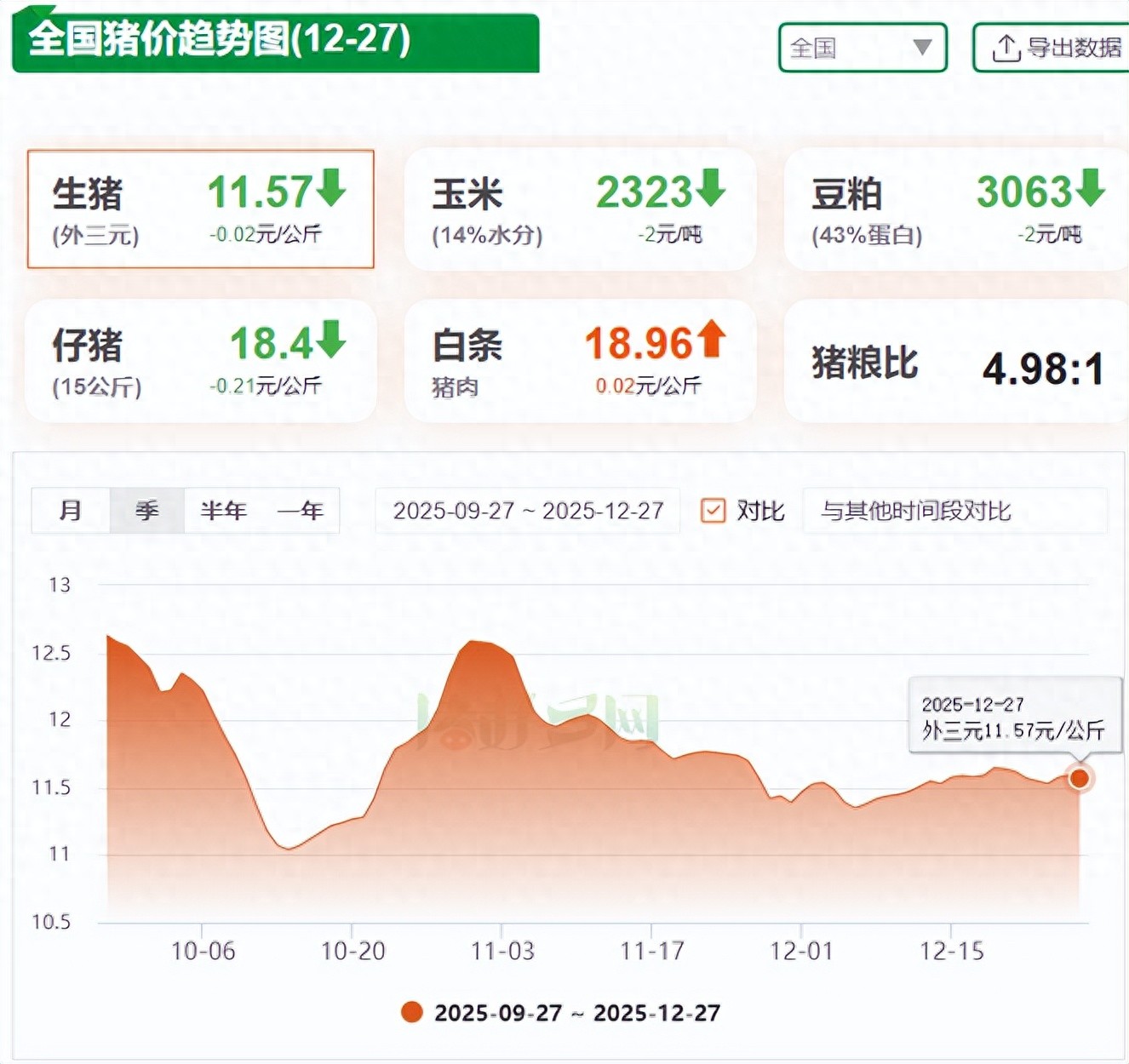Viewport: 1129px width, 1064px height.
Task: Open the 猪粮比 ratio card
Action: point(956,363)
